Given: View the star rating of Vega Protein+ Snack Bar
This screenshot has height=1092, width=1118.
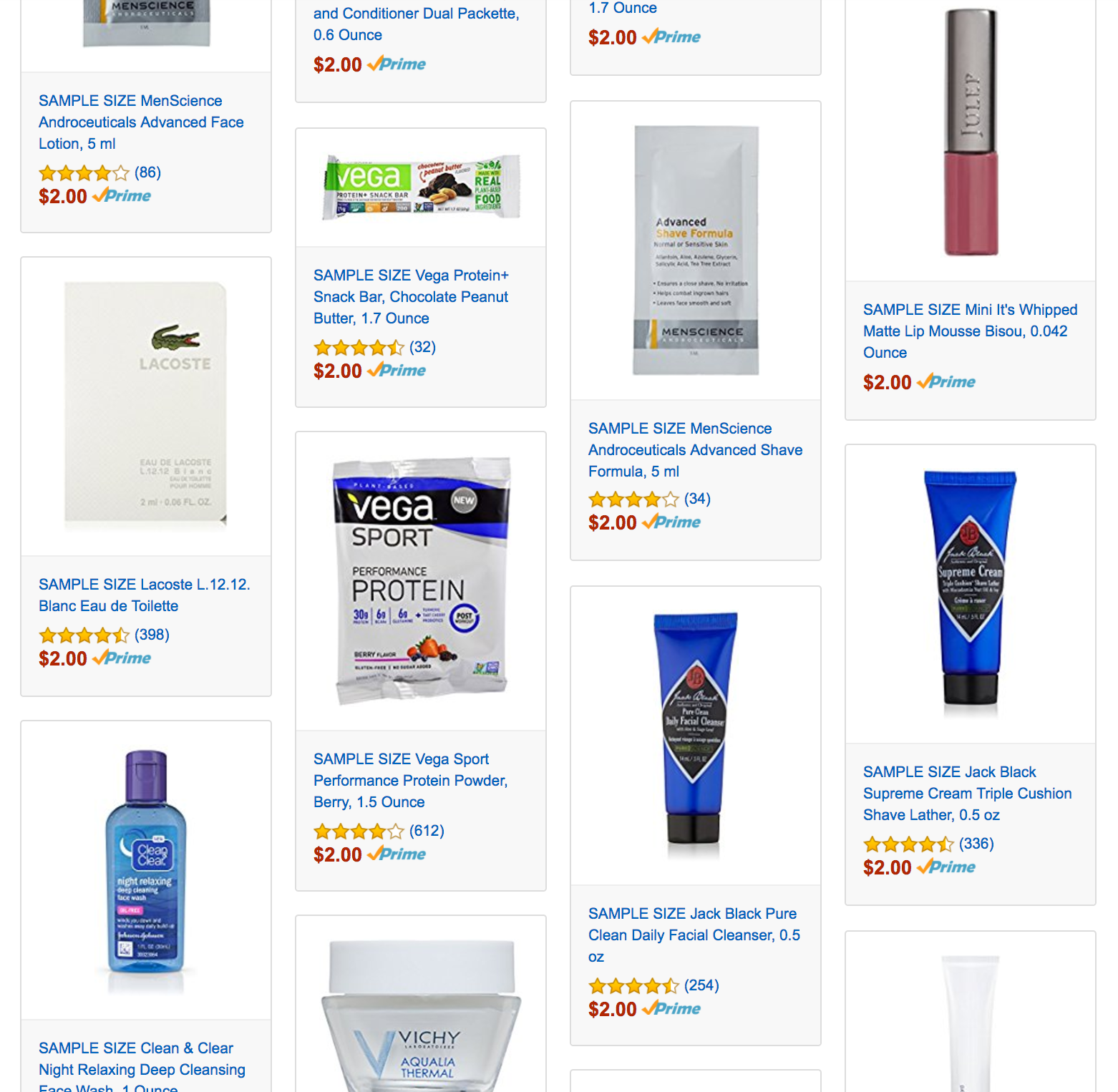Looking at the screenshot, I should pyautogui.click(x=359, y=348).
